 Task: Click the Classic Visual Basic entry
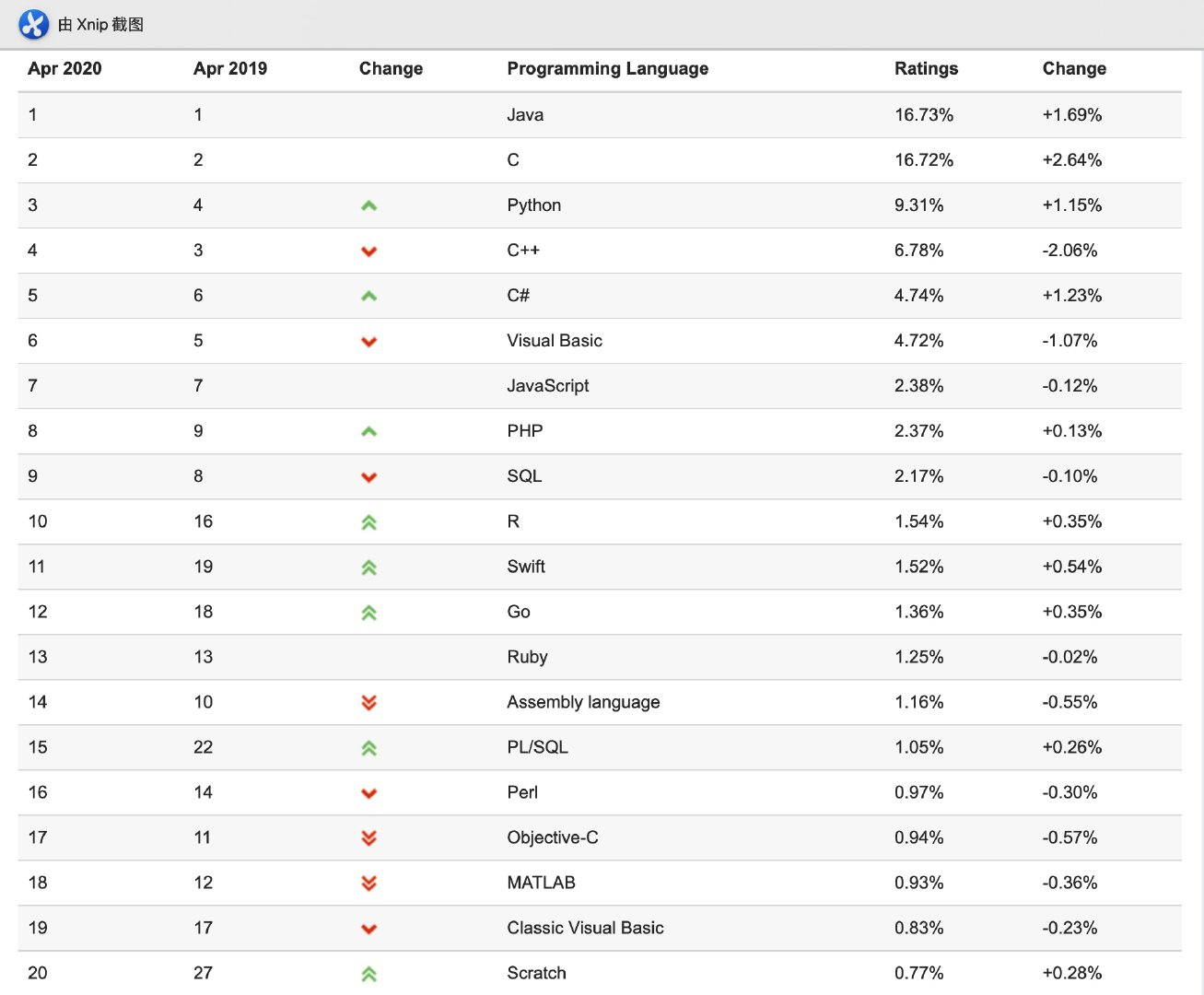(x=585, y=928)
